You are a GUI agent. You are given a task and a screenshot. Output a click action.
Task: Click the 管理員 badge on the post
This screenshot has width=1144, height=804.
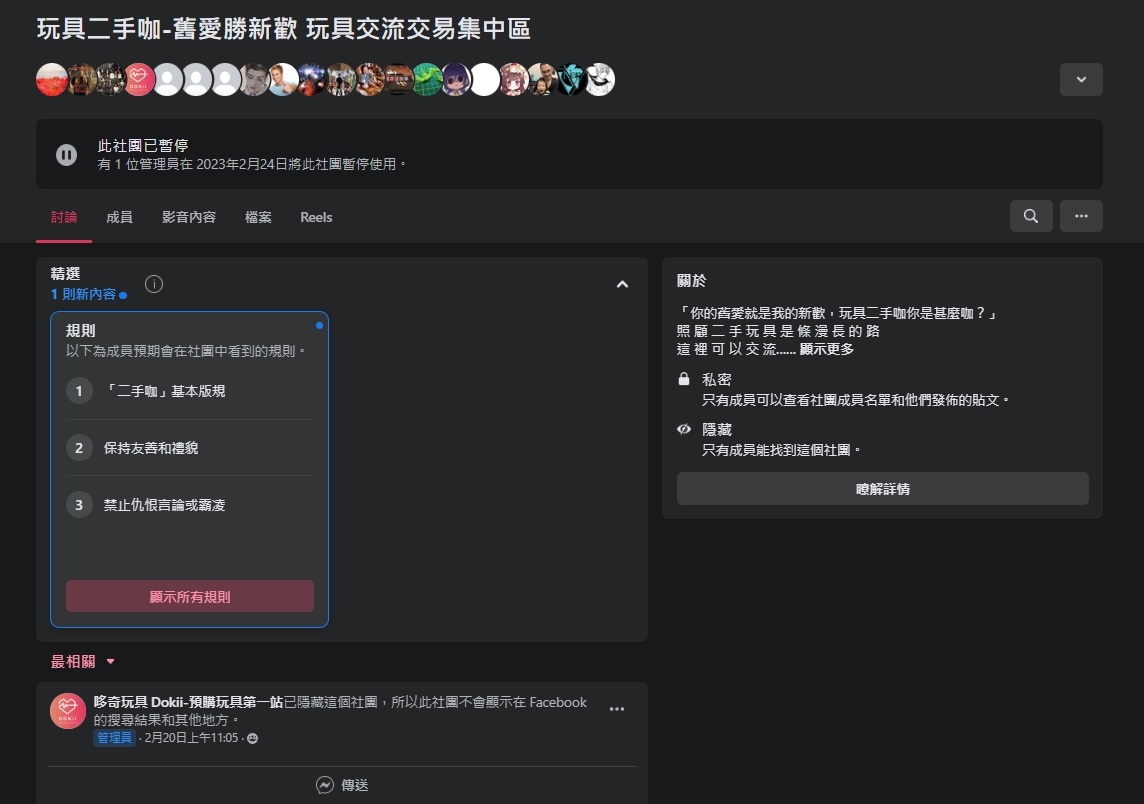115,738
